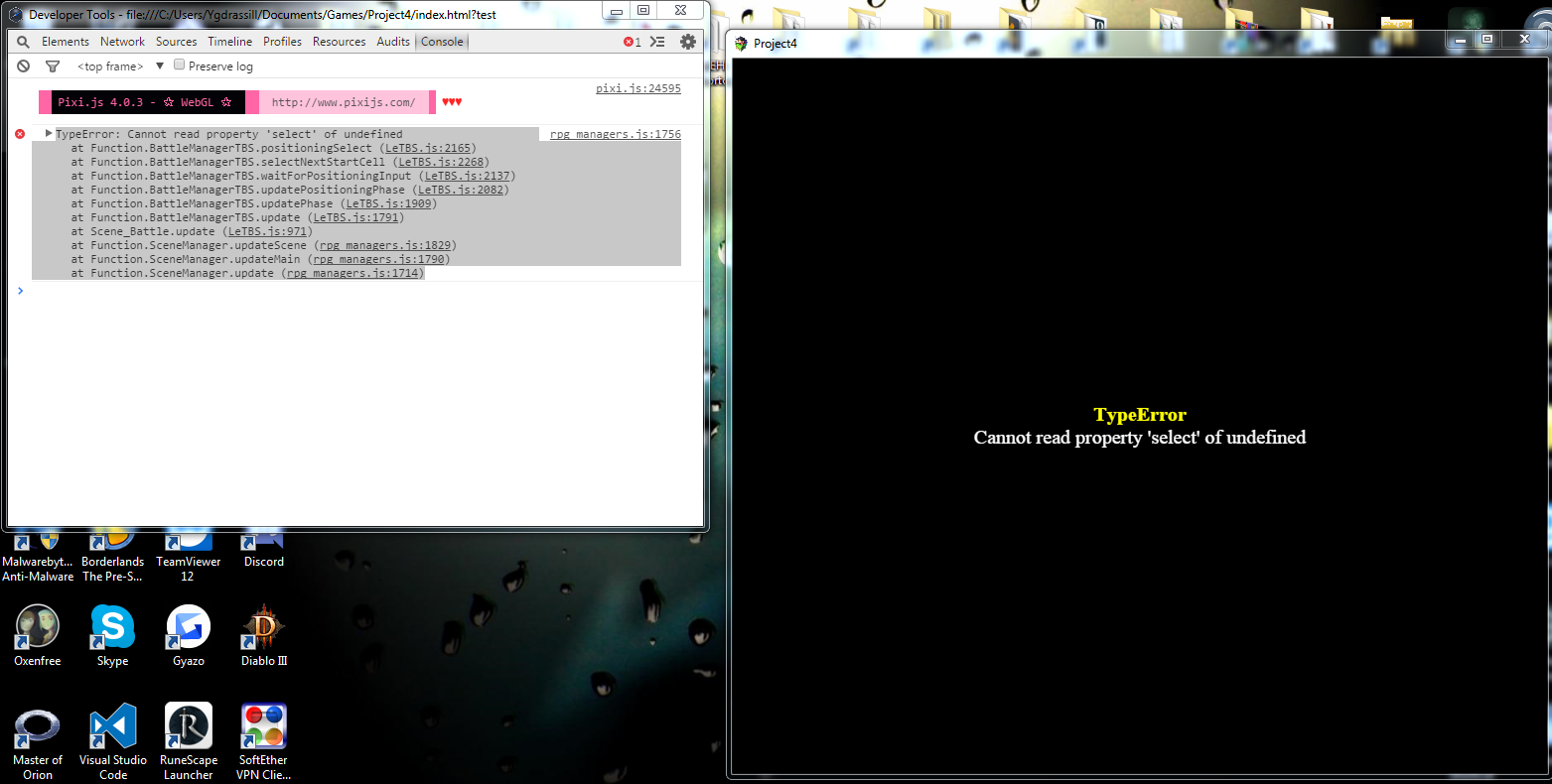The height and width of the screenshot is (784, 1552).
Task: Click the DevTools search magnifier icon
Action: (23, 42)
